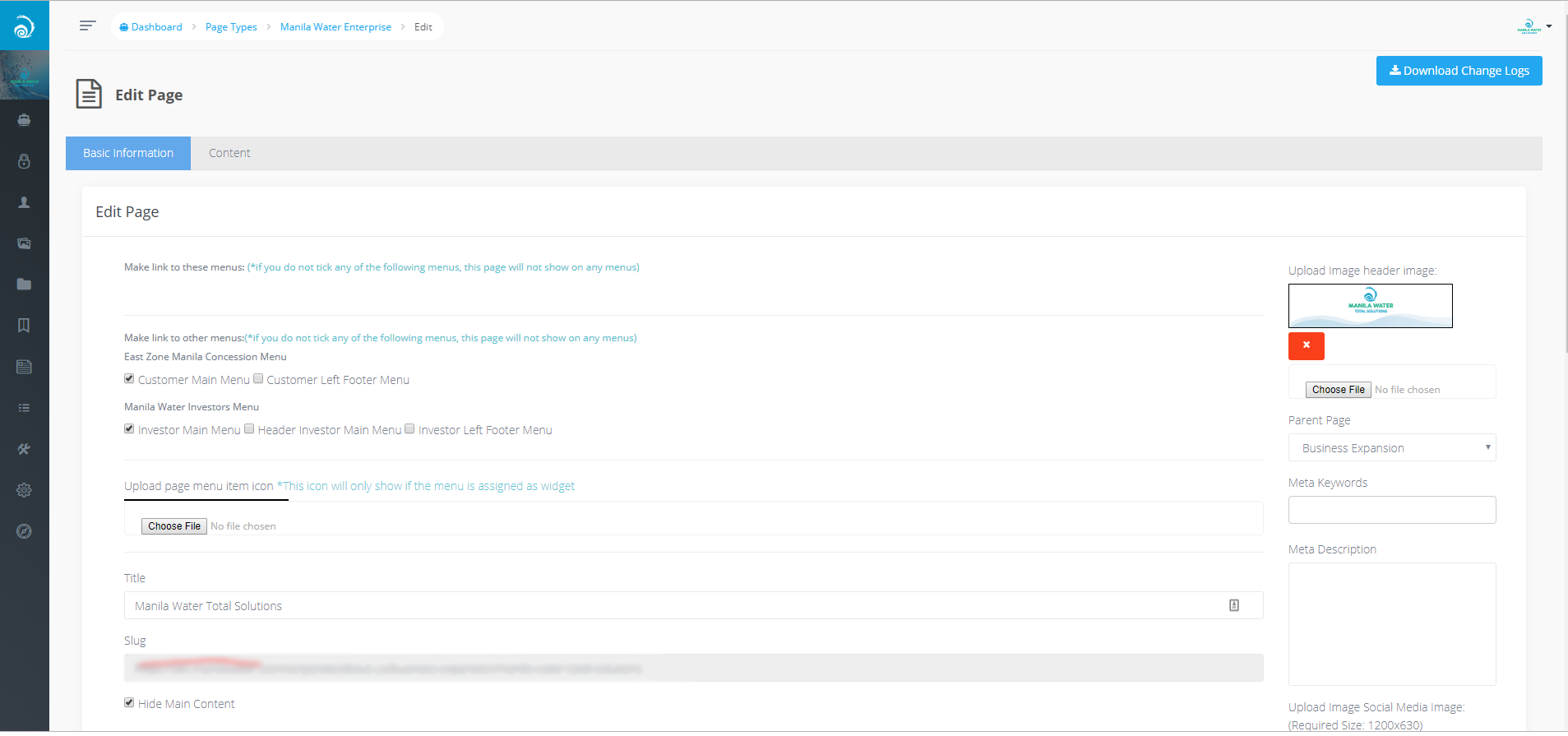Screen dimensions: 1568x736
Task: Click the Title input field
Action: click(x=693, y=605)
